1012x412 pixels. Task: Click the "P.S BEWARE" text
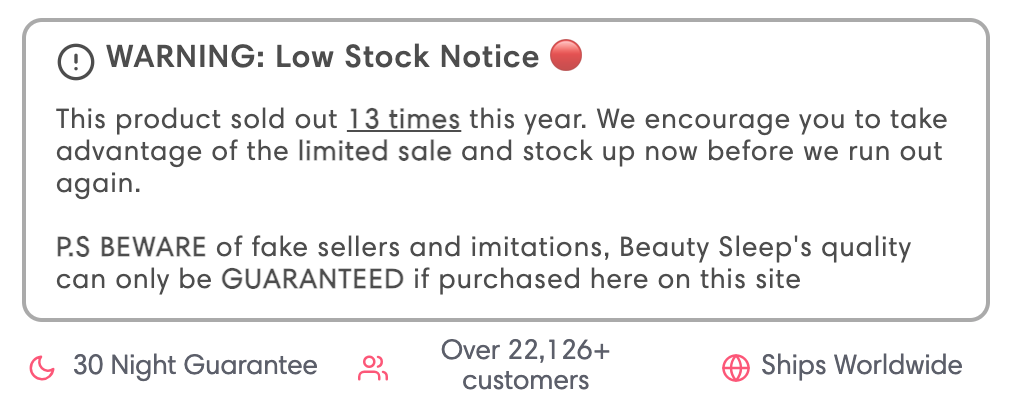point(131,246)
